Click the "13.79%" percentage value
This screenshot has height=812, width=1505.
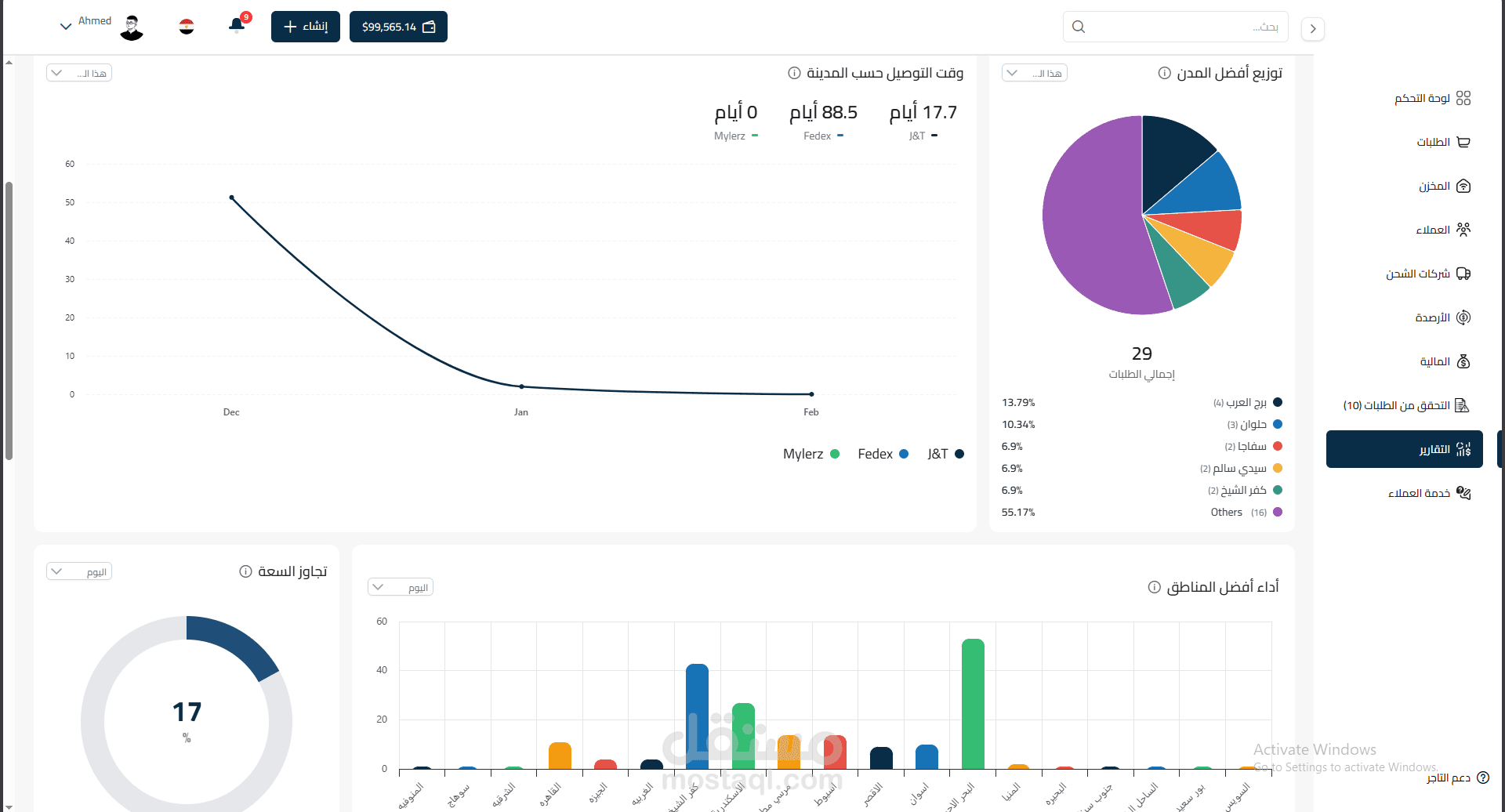(1018, 403)
